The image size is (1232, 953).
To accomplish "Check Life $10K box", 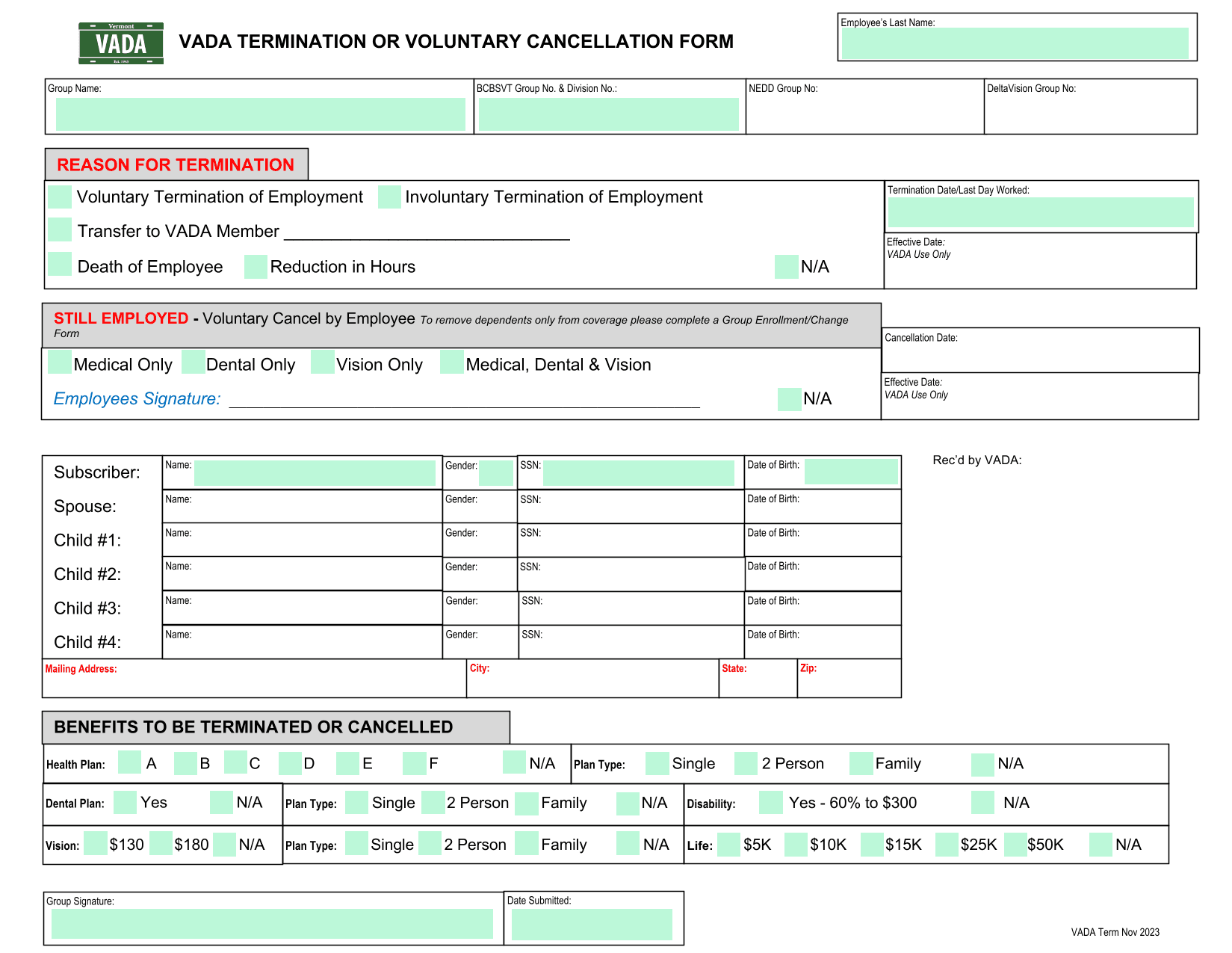I will [x=796, y=845].
